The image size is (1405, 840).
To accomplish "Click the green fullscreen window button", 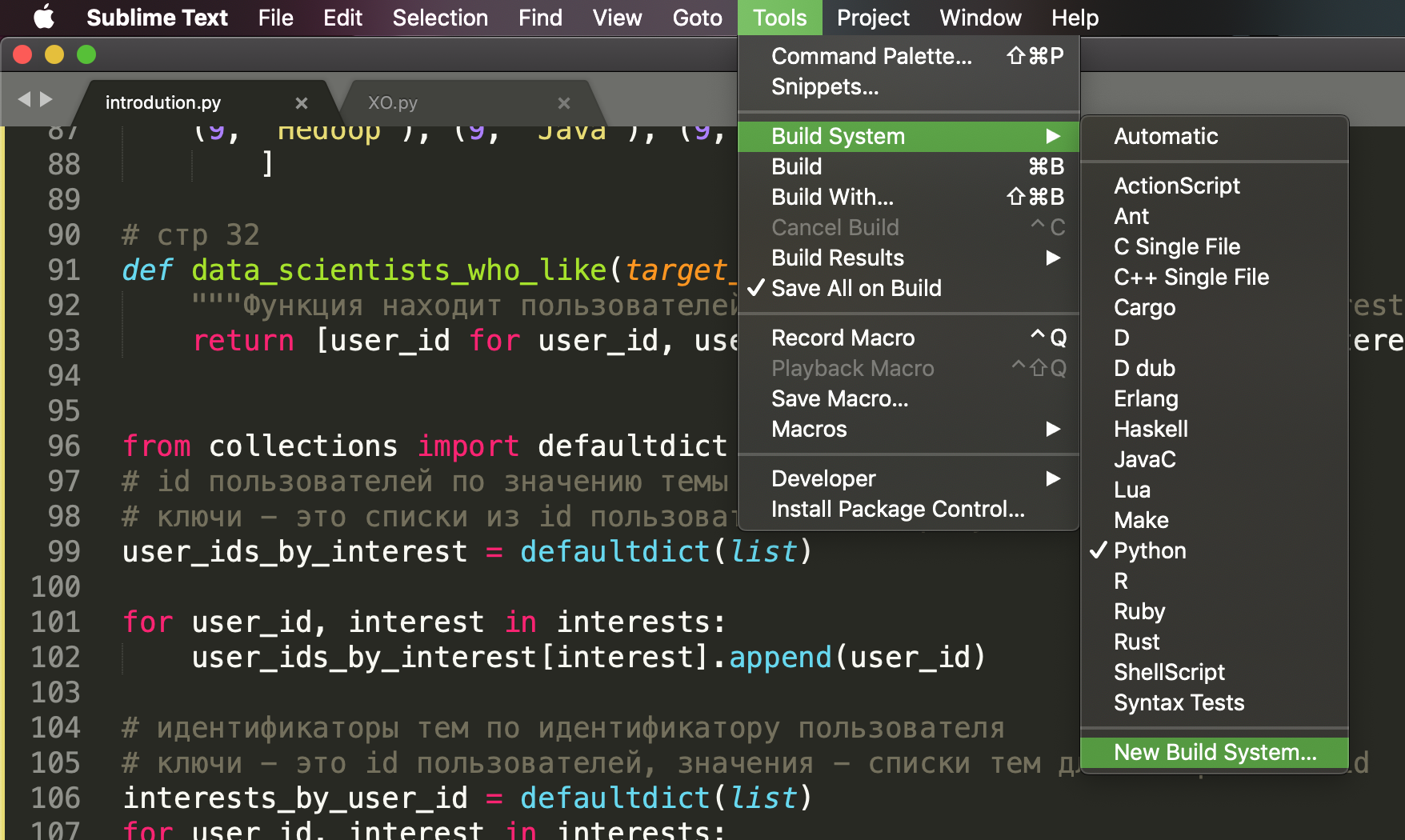I will (86, 54).
